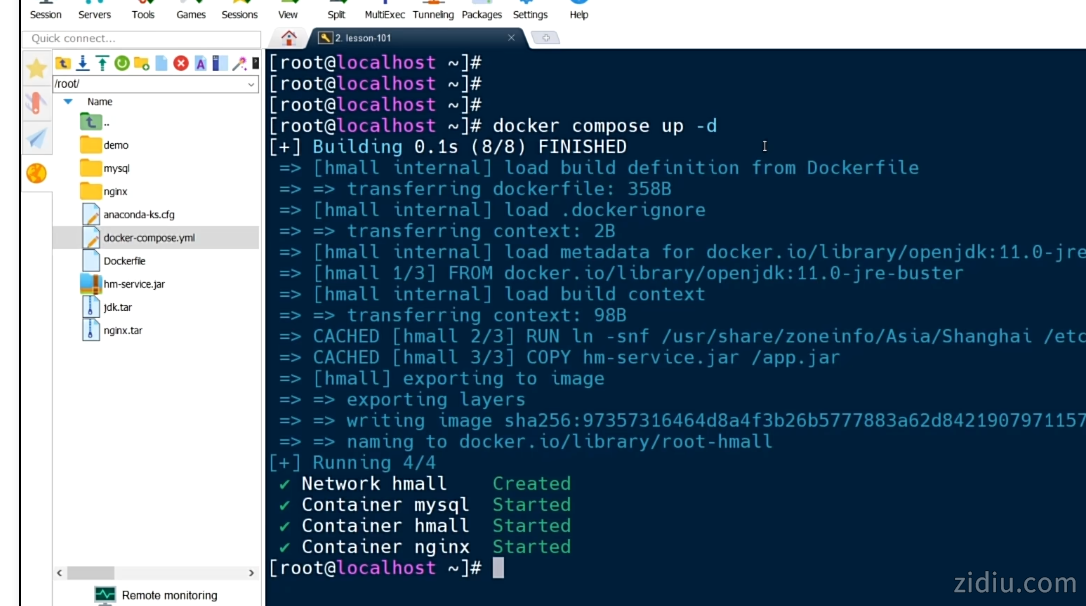1086x606 pixels.
Task: Go to parent directory using folder-up icon
Action: (x=63, y=63)
